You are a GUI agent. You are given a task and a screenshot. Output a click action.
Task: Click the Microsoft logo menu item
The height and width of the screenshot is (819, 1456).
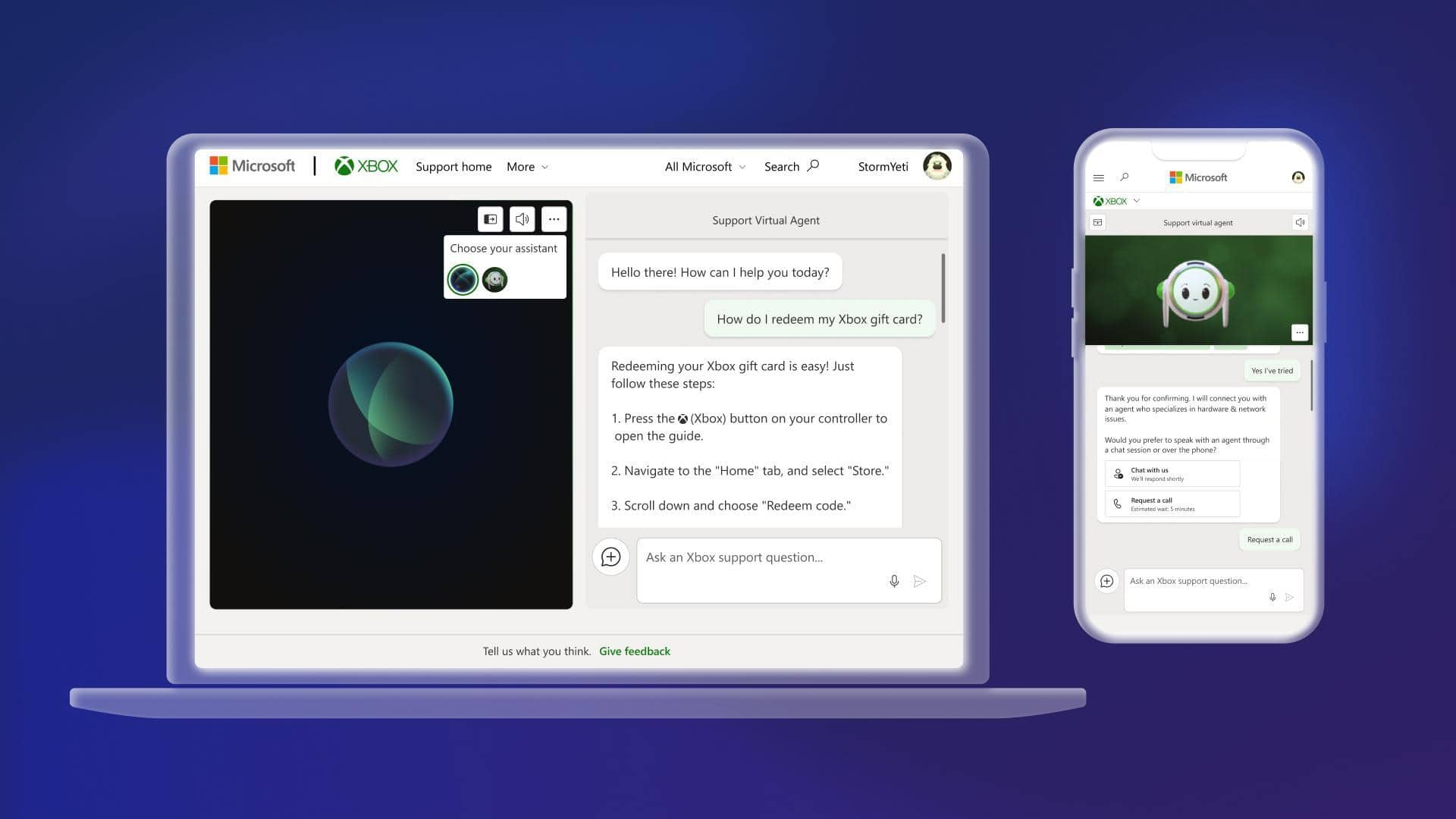pyautogui.click(x=252, y=166)
